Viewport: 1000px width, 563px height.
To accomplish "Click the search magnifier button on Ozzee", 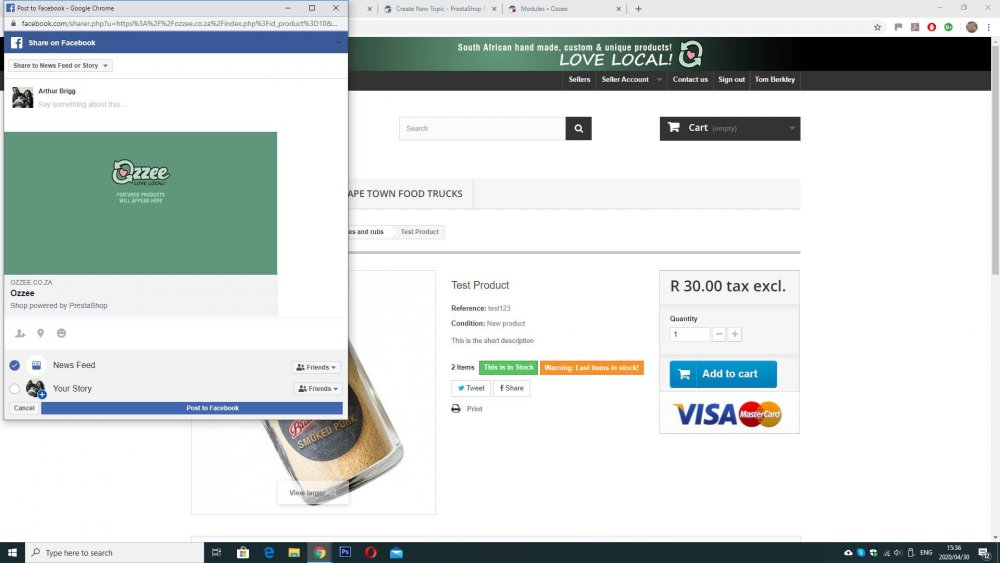I will pos(578,129).
